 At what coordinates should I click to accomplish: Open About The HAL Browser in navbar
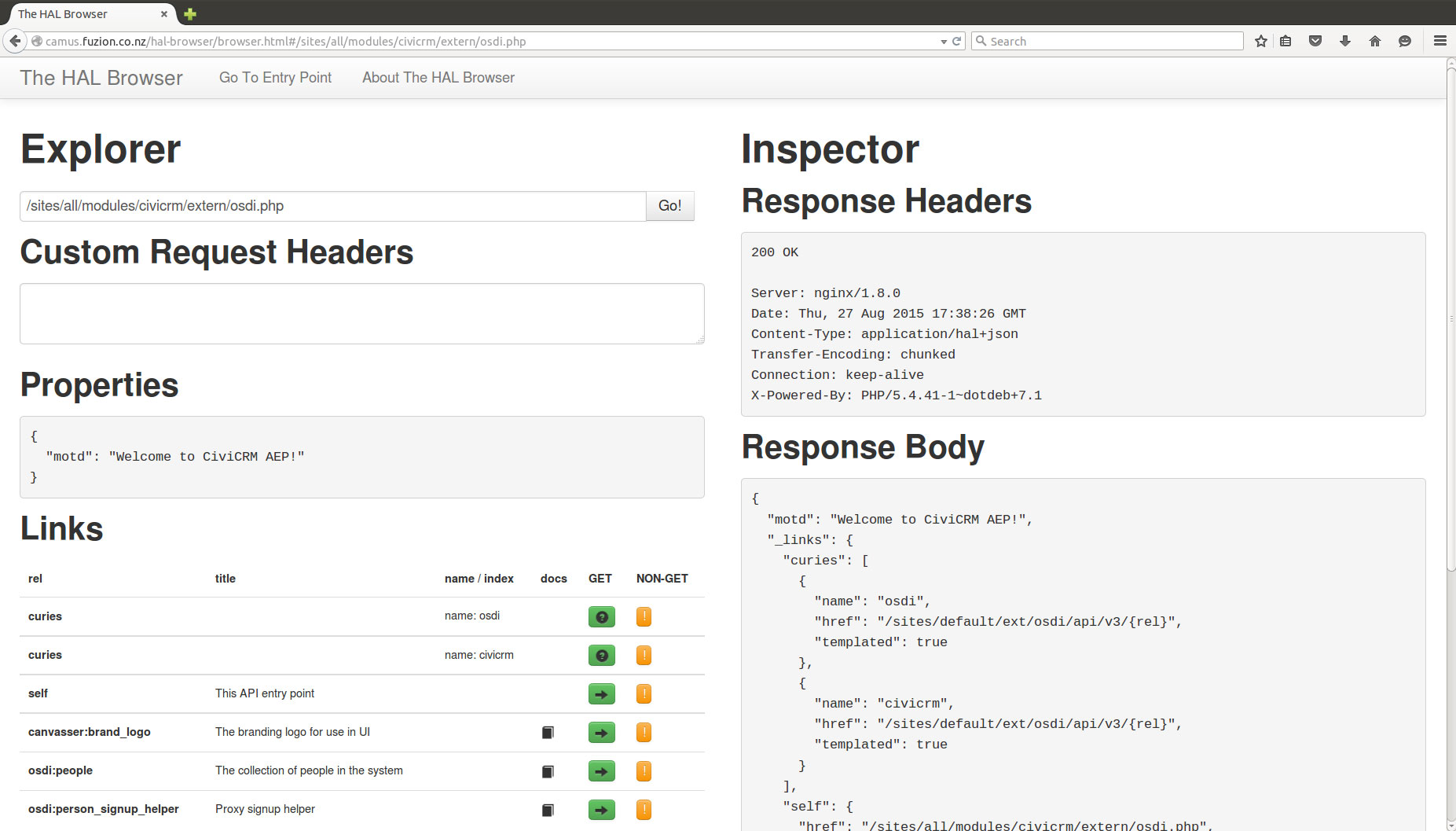pyautogui.click(x=438, y=78)
